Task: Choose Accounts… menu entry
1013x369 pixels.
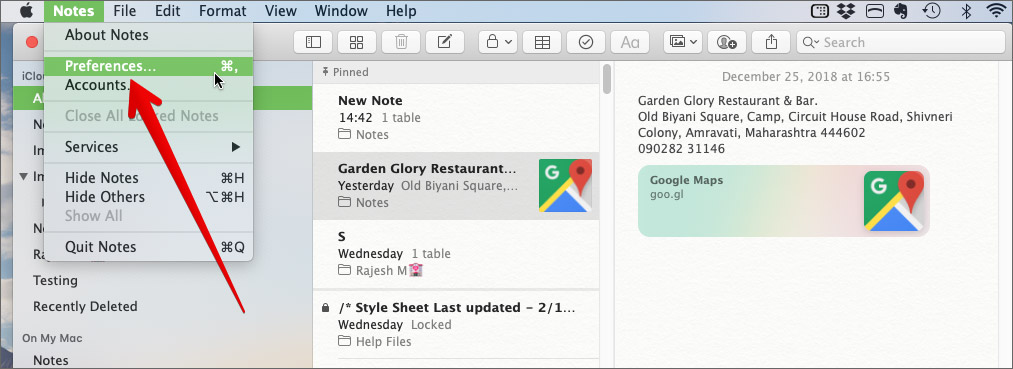Action: [149, 85]
